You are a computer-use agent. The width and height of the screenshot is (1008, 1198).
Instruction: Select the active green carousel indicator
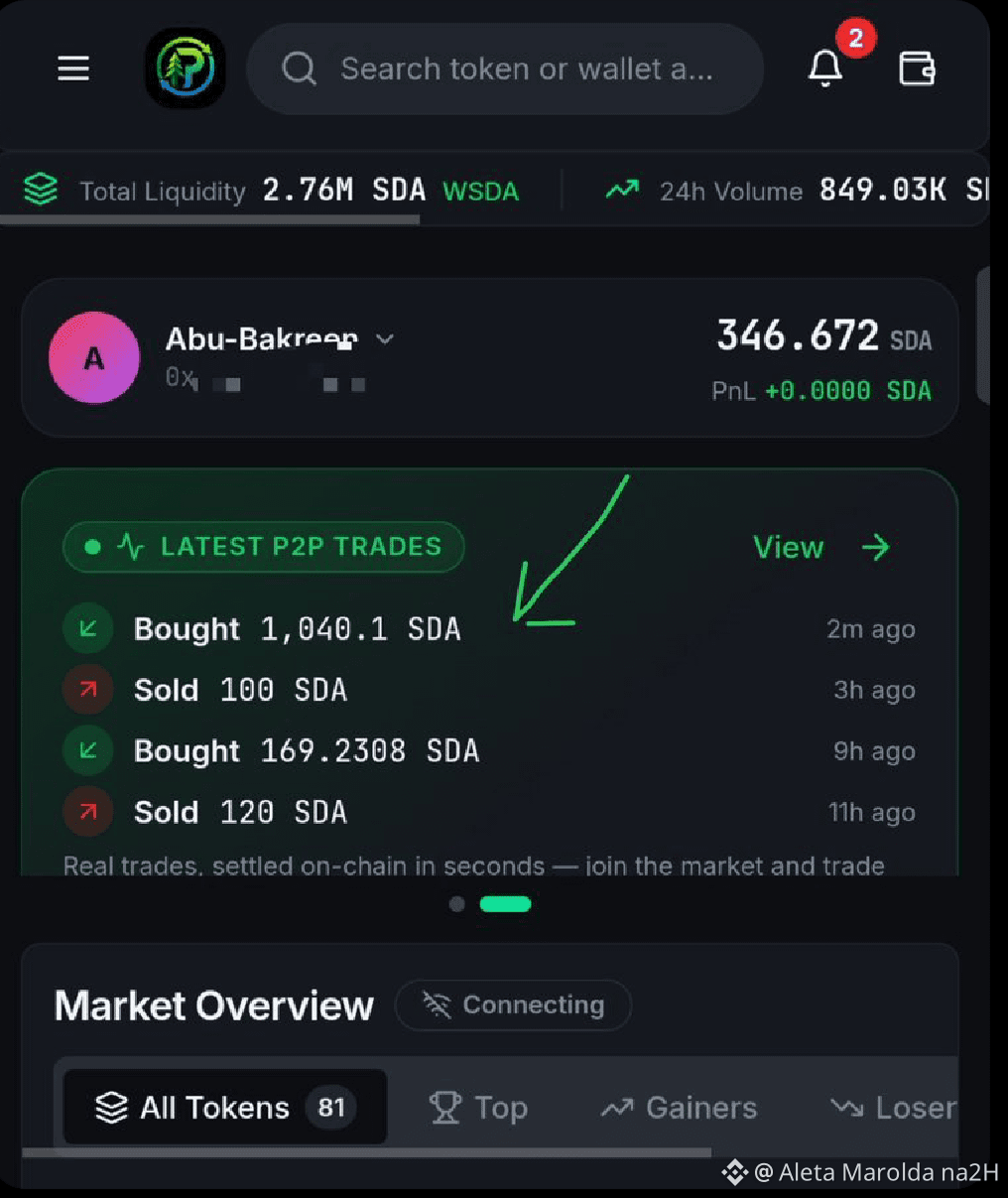[x=506, y=904]
